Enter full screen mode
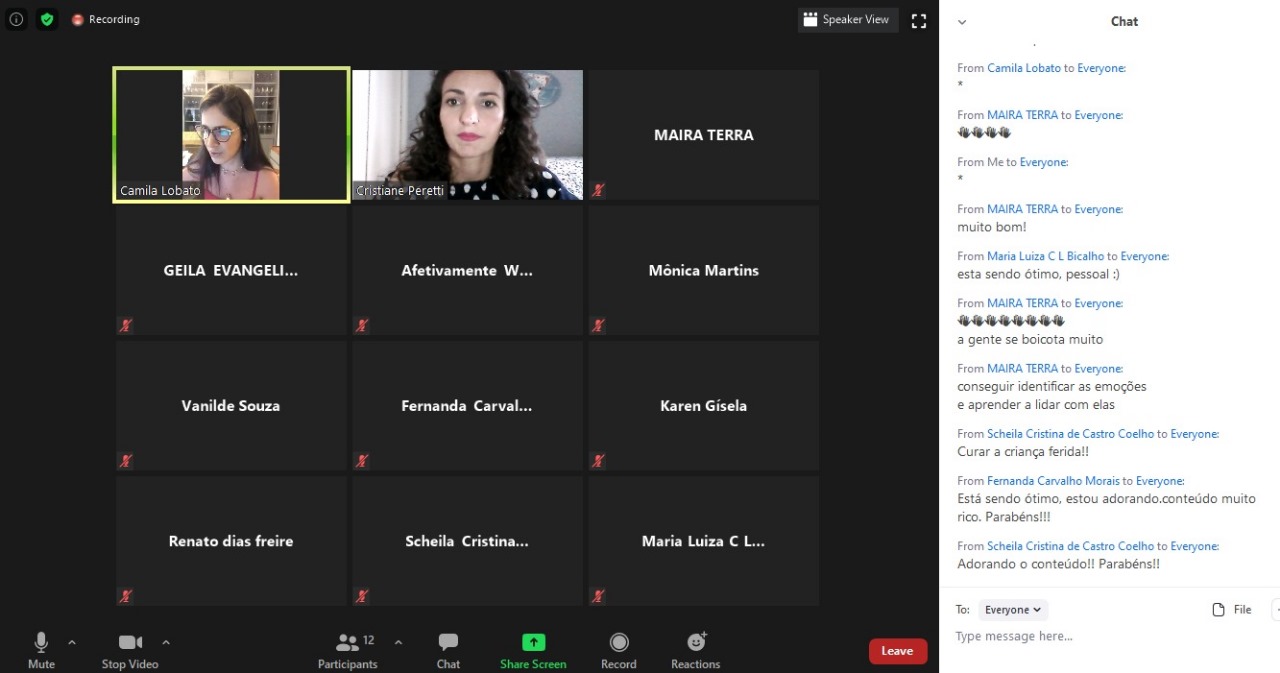 click(919, 21)
